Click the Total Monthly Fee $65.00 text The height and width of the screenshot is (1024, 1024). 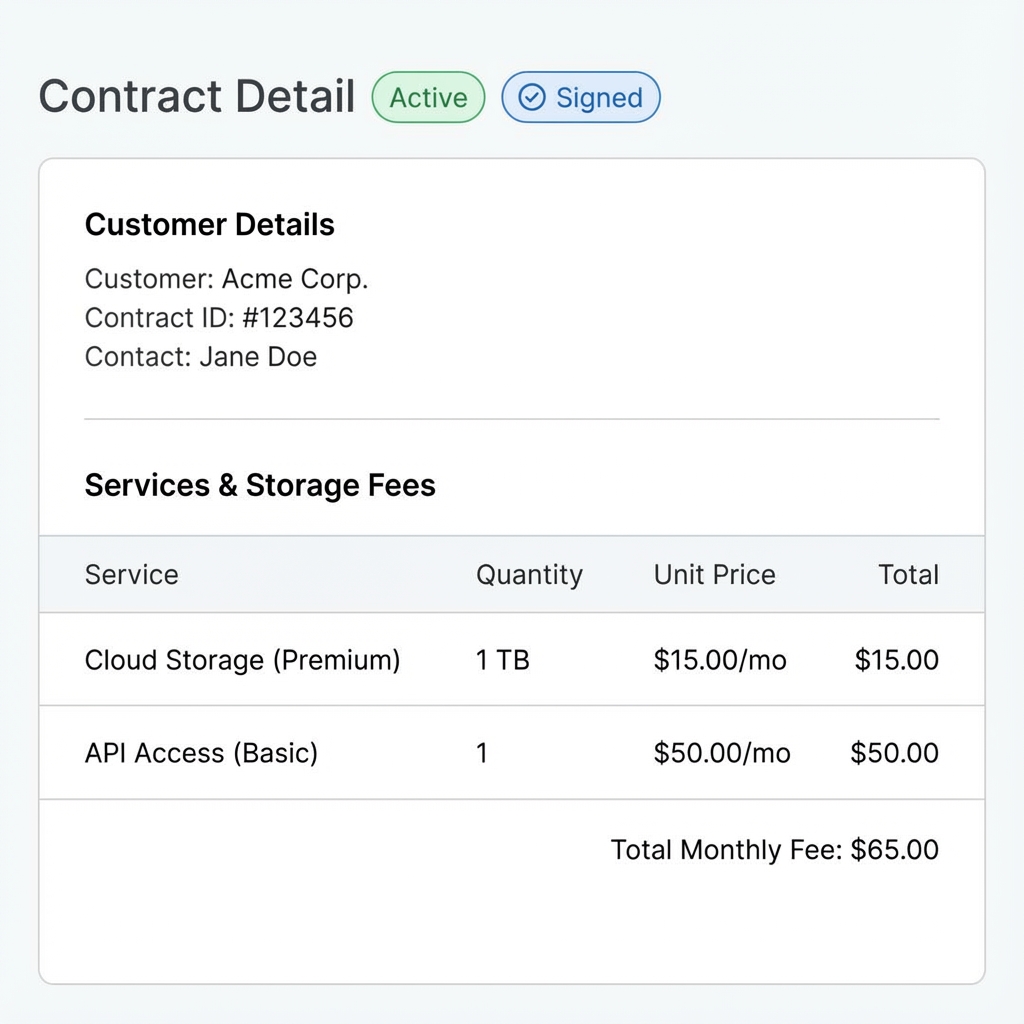(x=774, y=850)
